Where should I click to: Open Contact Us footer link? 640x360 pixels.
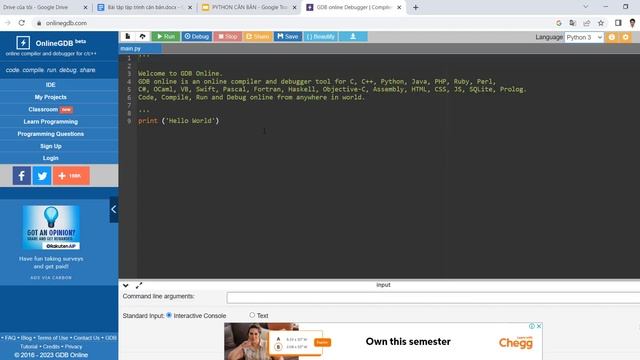pyautogui.click(x=87, y=338)
